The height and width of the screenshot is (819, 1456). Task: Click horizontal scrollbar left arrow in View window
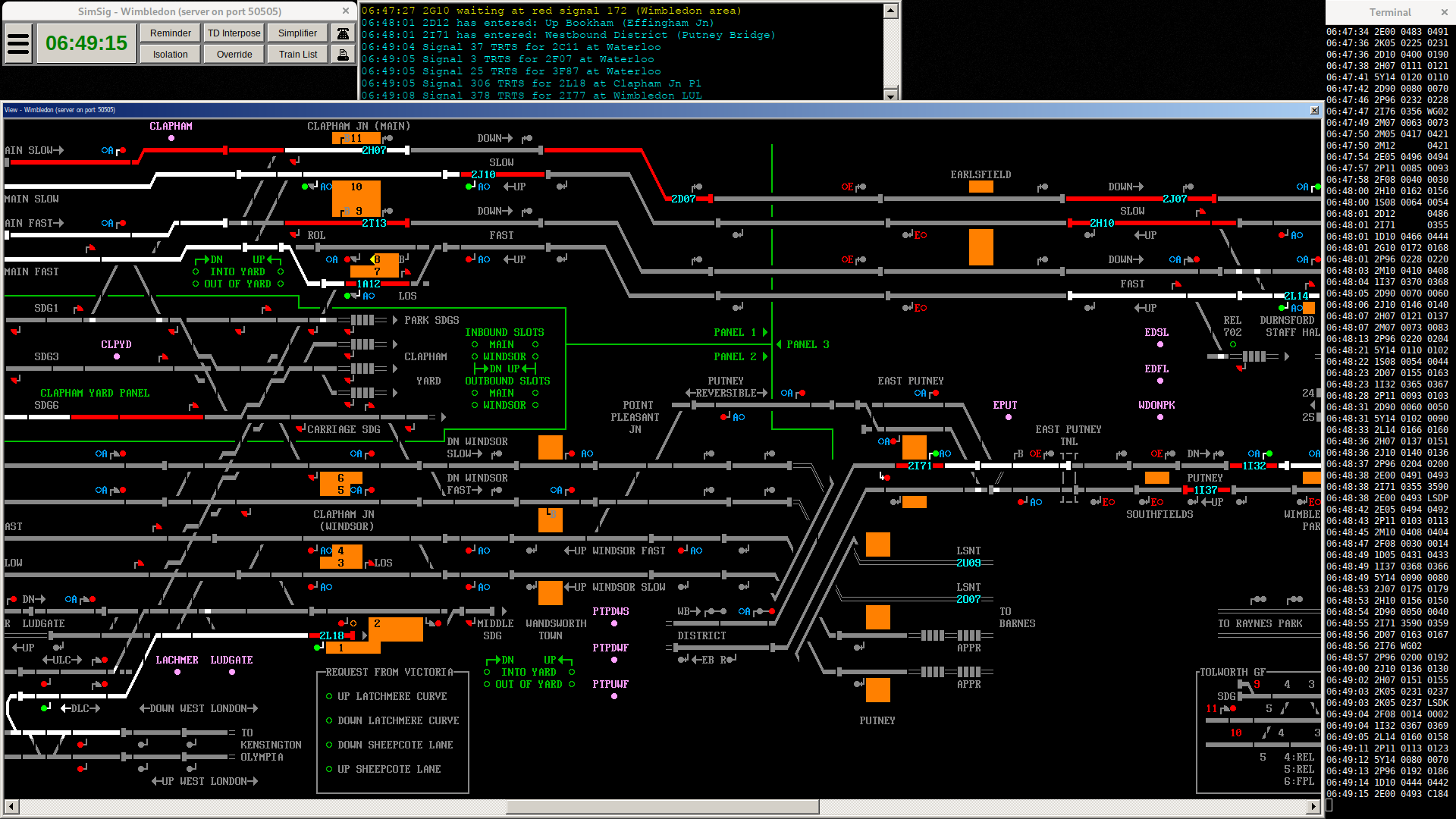11,807
